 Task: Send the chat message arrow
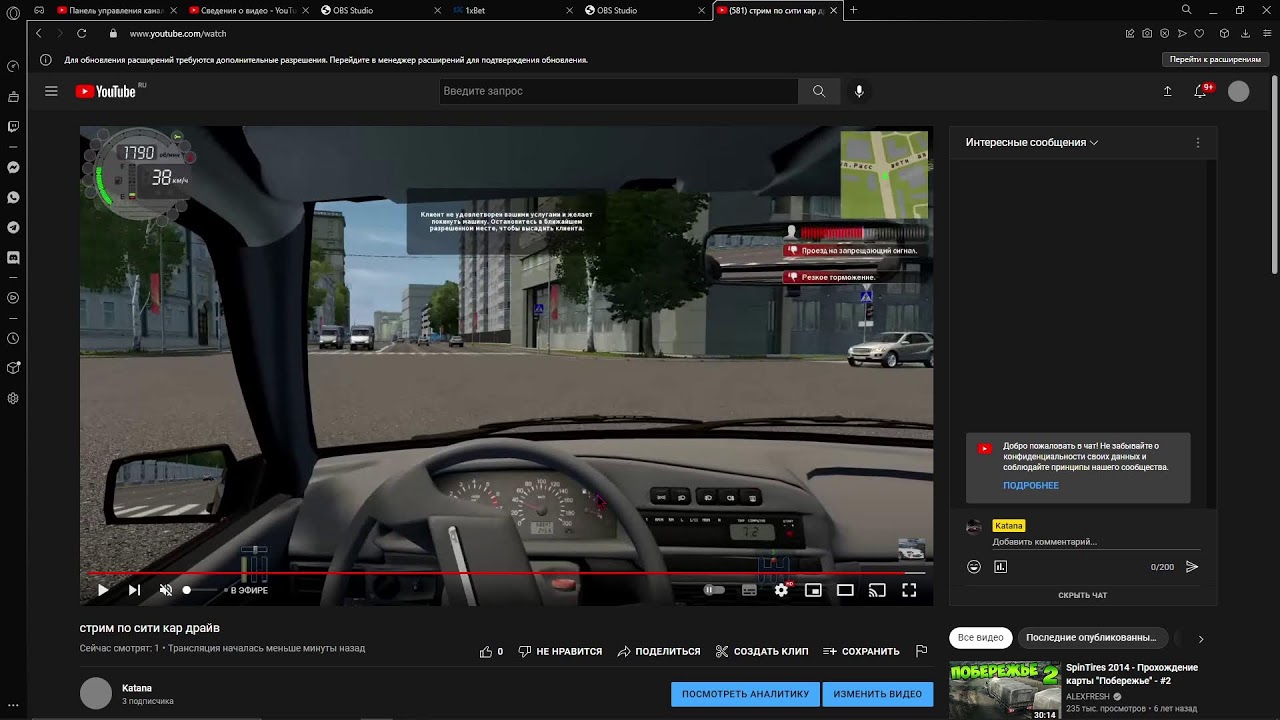click(1192, 567)
